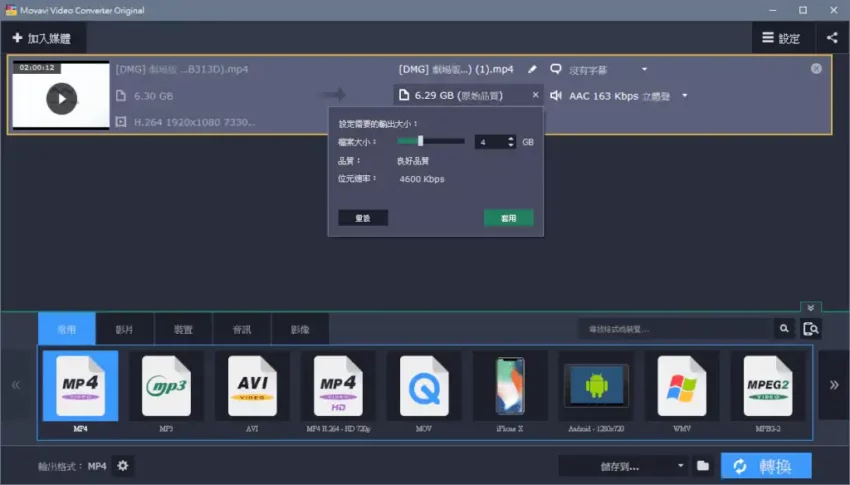This screenshot has width=850, height=485.
Task: Select the Popular formats tab
Action: (x=67, y=329)
